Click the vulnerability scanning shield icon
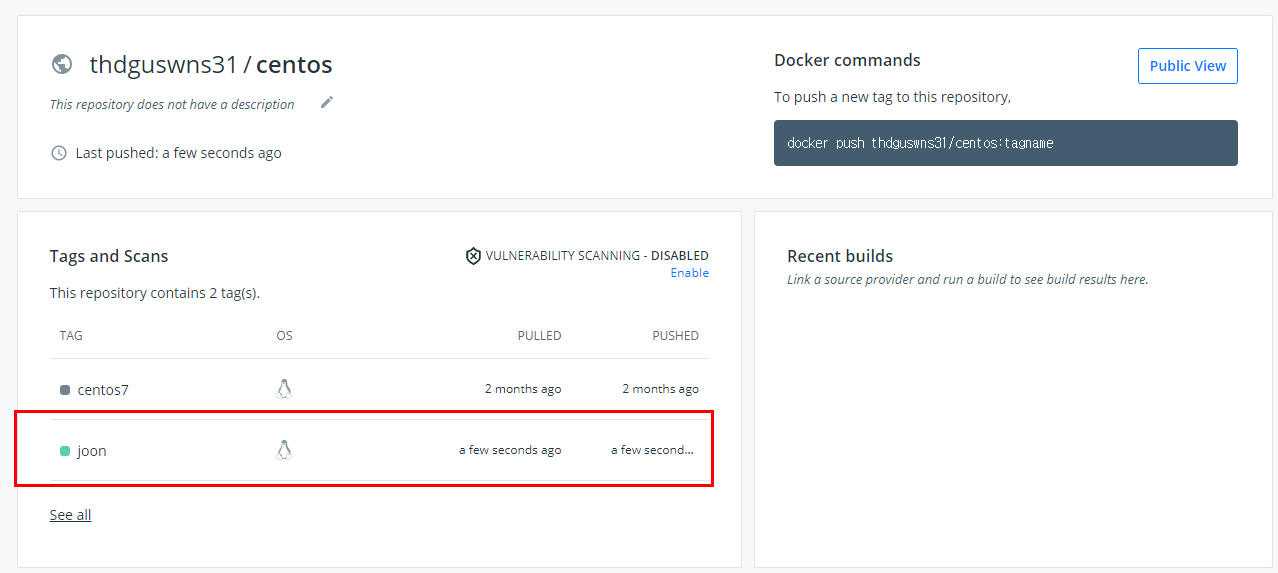Screen dimensions: 1278x573 pyautogui.click(x=473, y=256)
